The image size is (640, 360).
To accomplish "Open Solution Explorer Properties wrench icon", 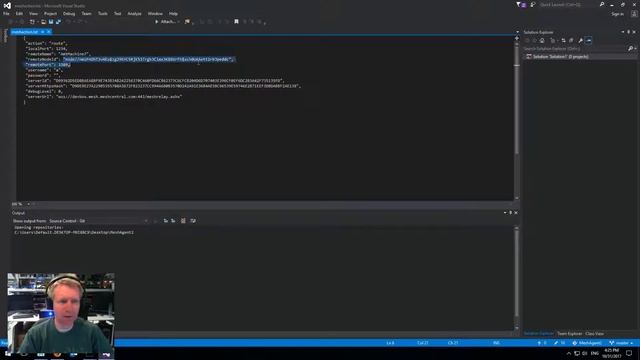I will [580, 40].
